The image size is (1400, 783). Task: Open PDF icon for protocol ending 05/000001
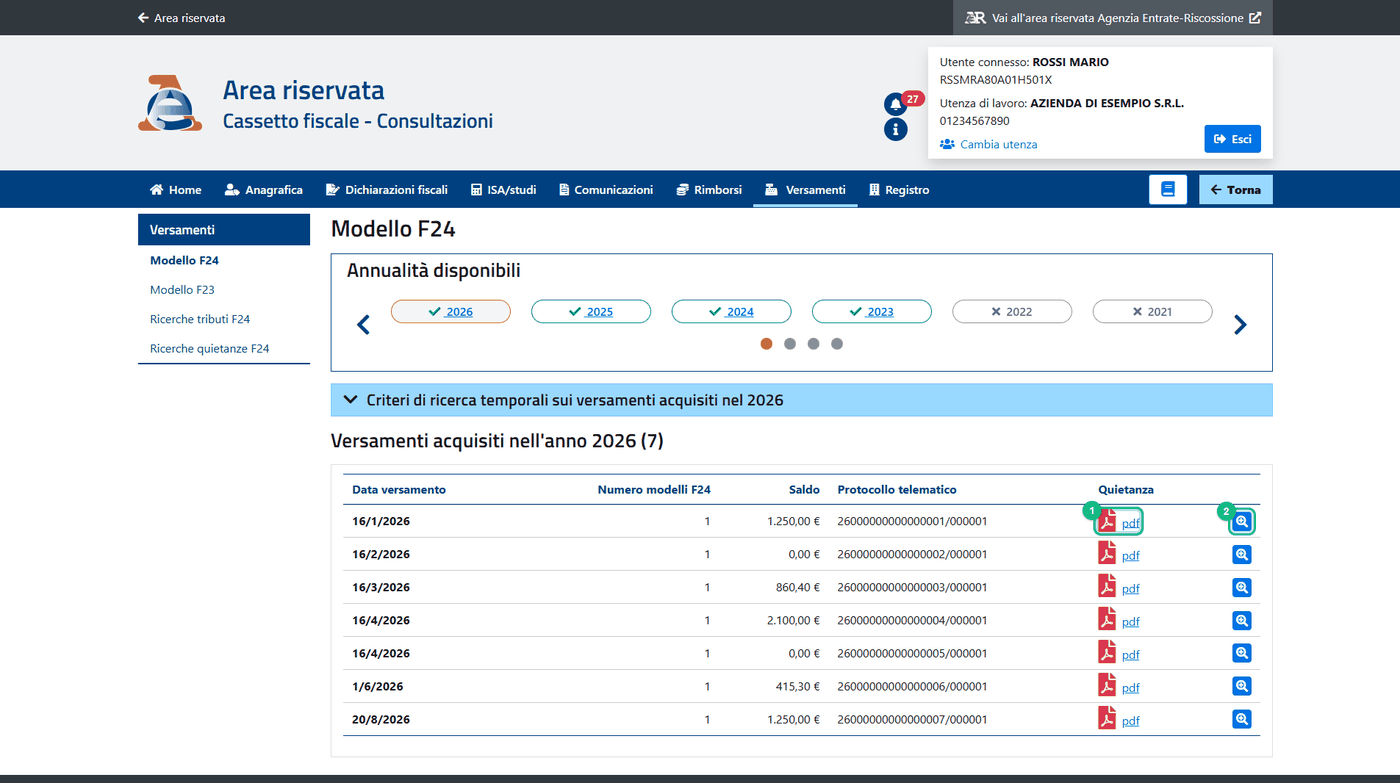pos(1107,654)
